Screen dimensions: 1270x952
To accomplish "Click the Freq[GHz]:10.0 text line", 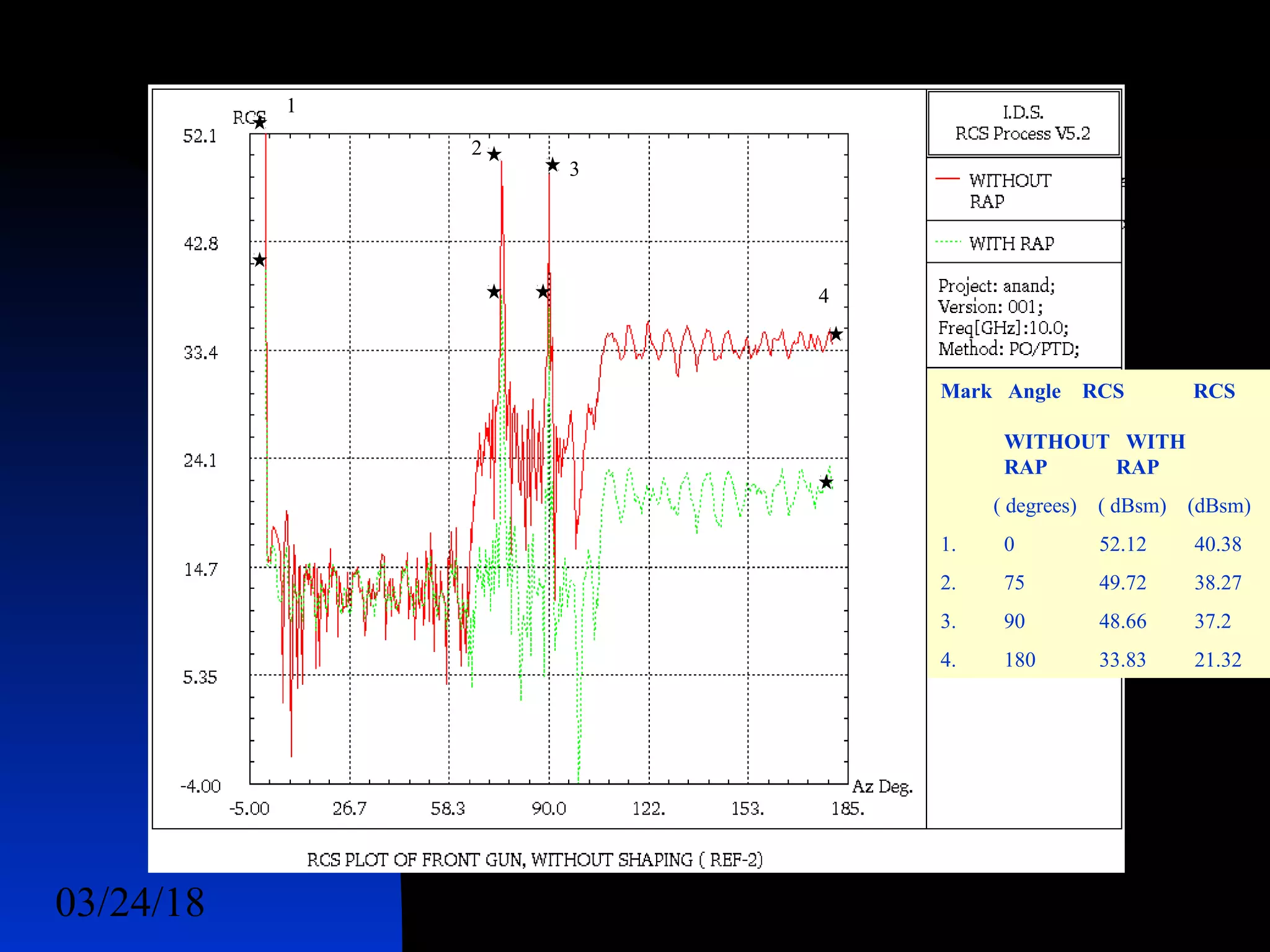I will coord(1003,328).
